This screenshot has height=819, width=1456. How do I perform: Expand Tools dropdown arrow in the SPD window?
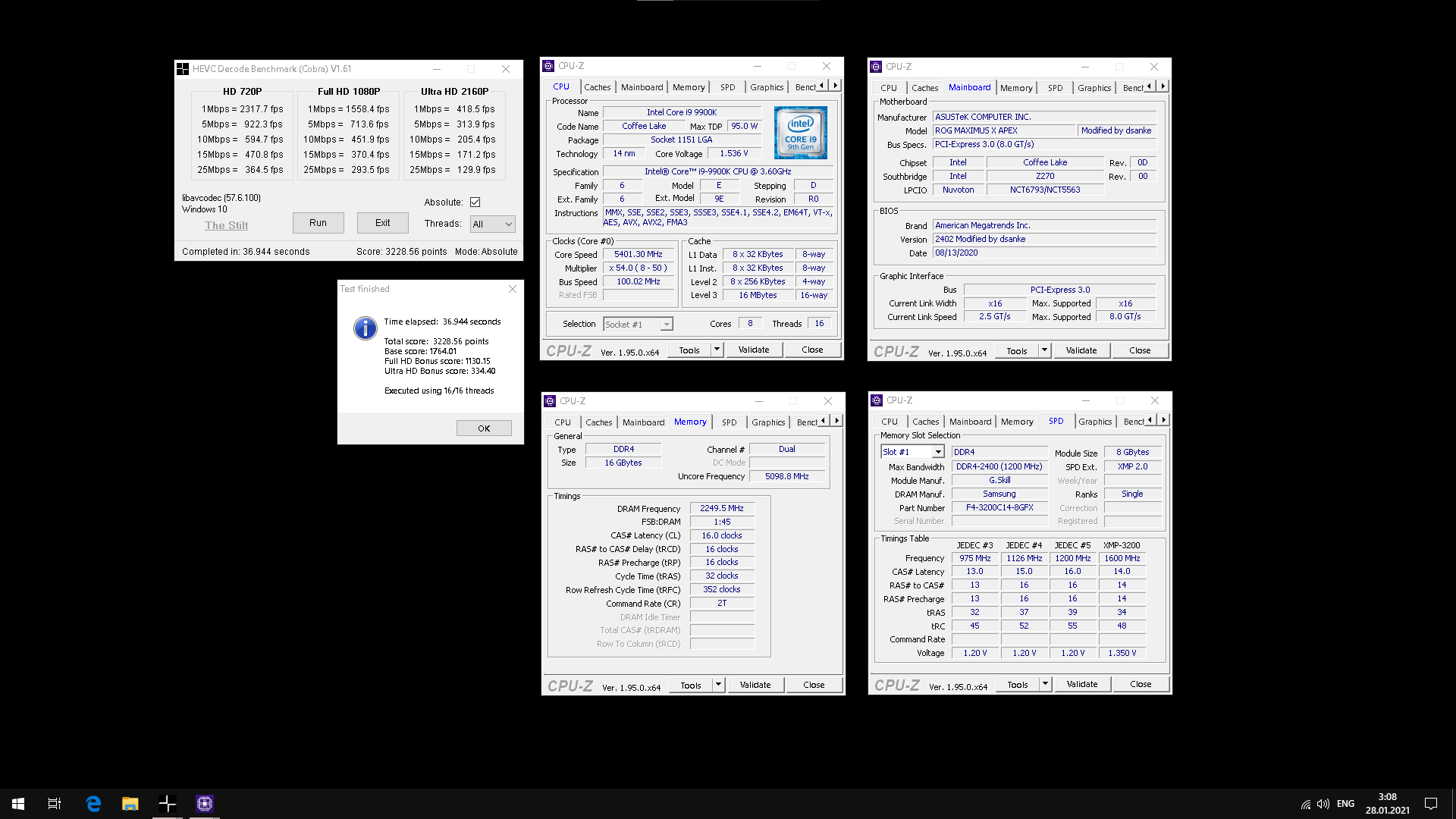click(x=1045, y=684)
